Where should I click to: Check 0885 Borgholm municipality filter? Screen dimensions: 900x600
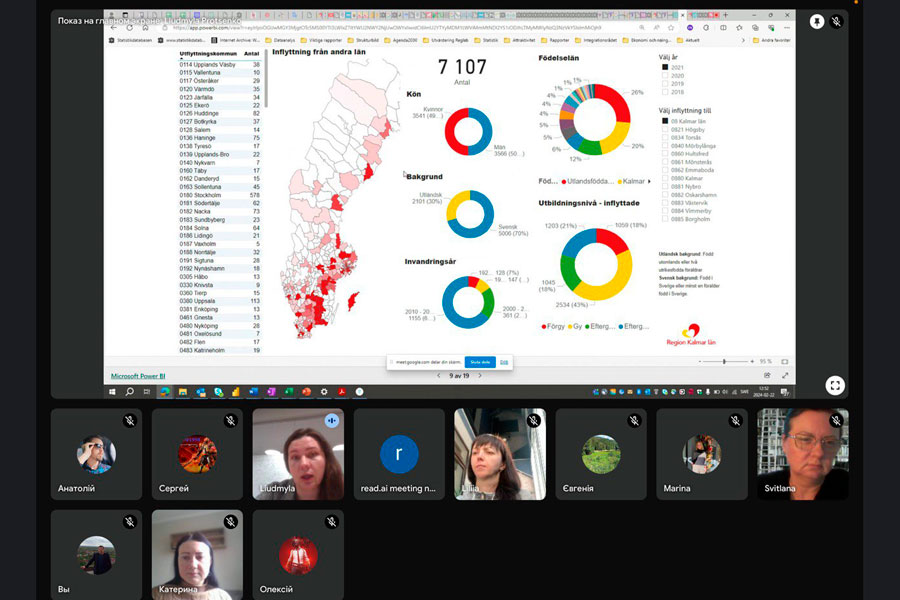click(x=665, y=219)
